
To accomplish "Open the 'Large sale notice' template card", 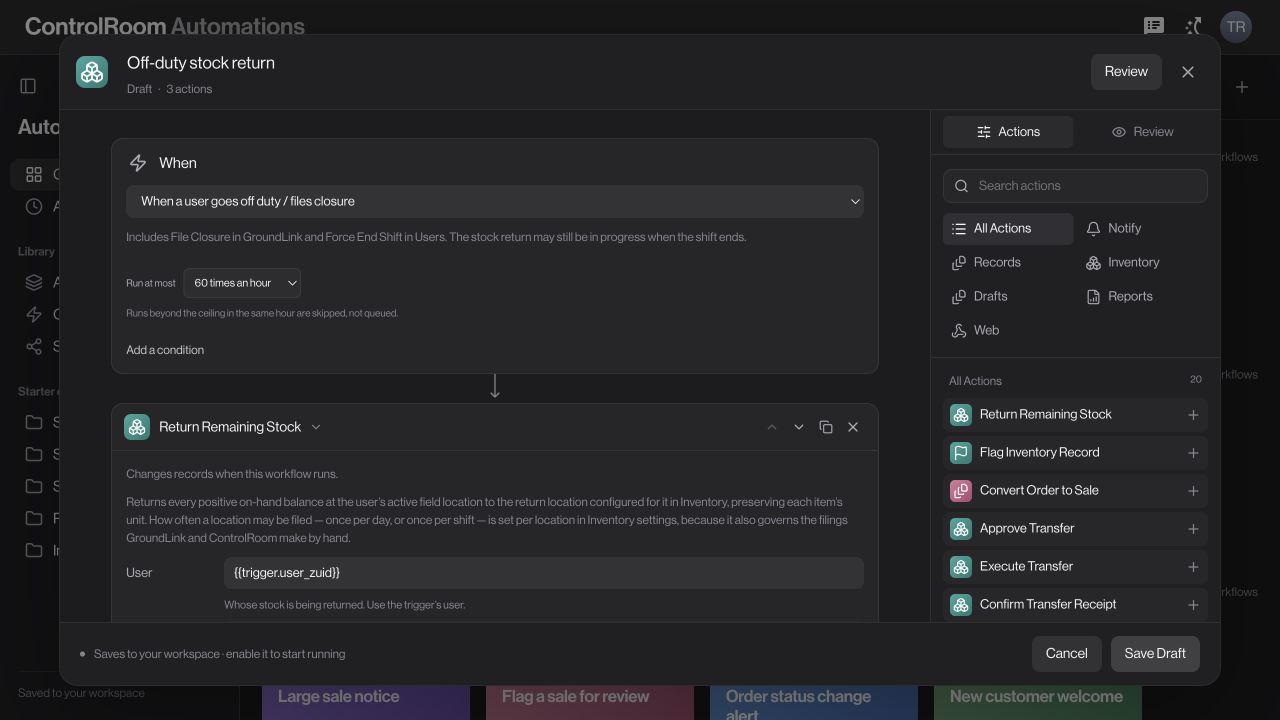I will pyautogui.click(x=366, y=702).
